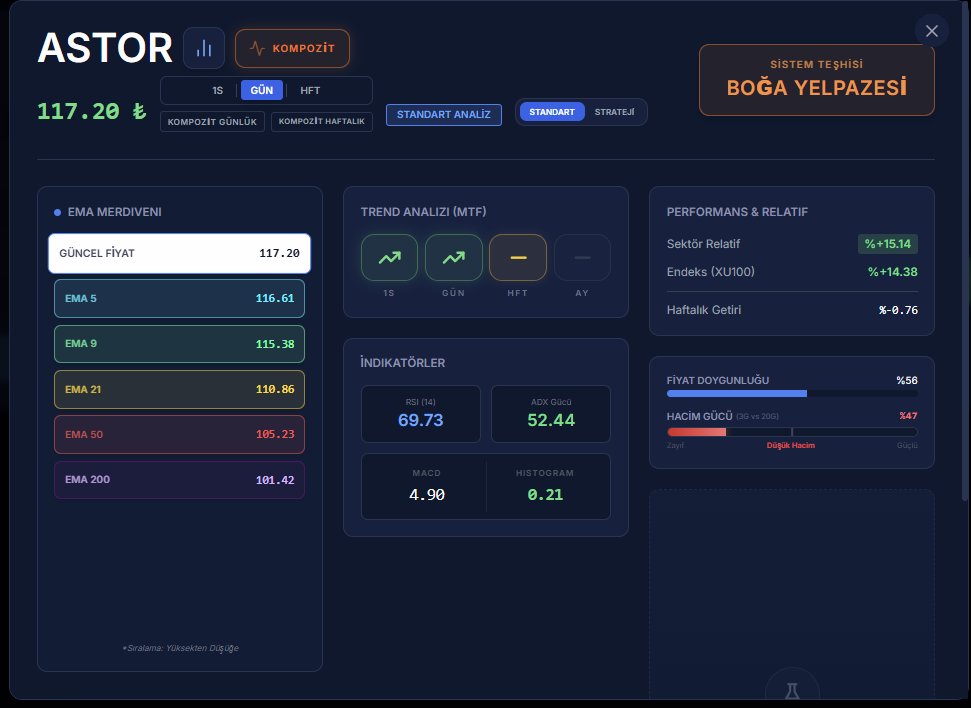Viewport: 971px width, 708px height.
Task: Switch to STRATEJİ mode toggle
Action: pos(614,112)
